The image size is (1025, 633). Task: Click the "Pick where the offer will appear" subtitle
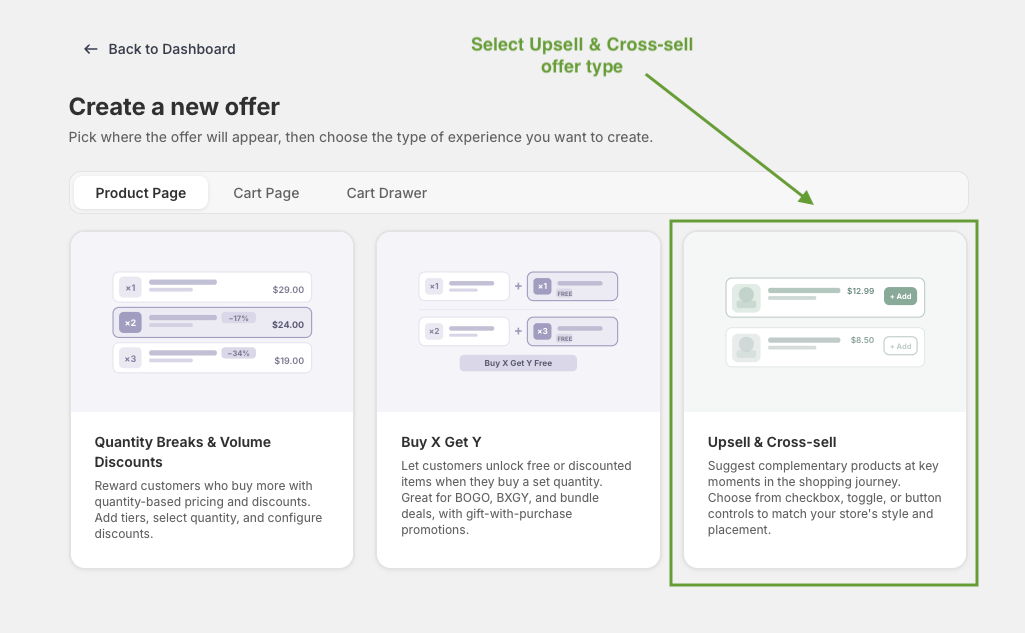361,137
